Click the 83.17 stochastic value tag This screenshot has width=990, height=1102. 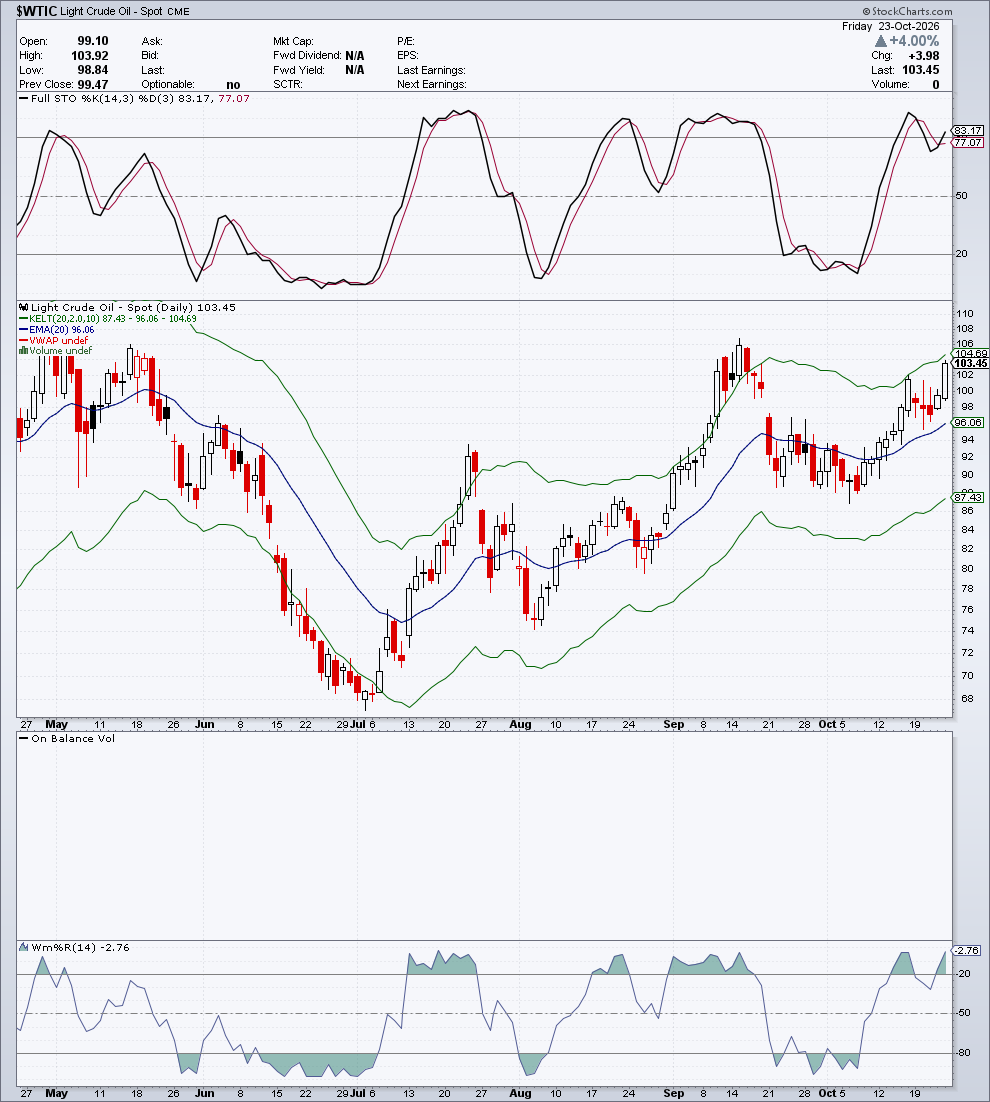point(968,131)
